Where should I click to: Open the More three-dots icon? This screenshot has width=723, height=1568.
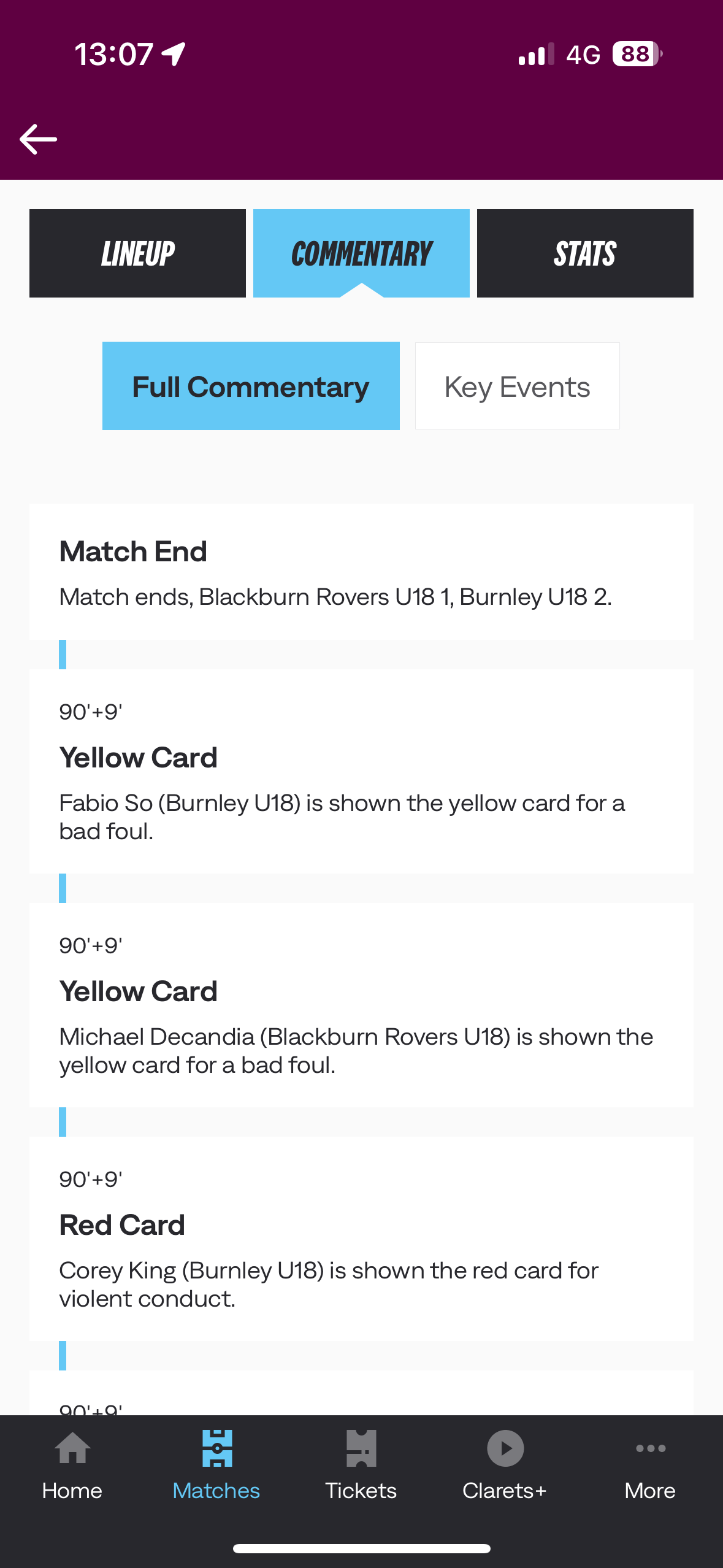point(650,1449)
